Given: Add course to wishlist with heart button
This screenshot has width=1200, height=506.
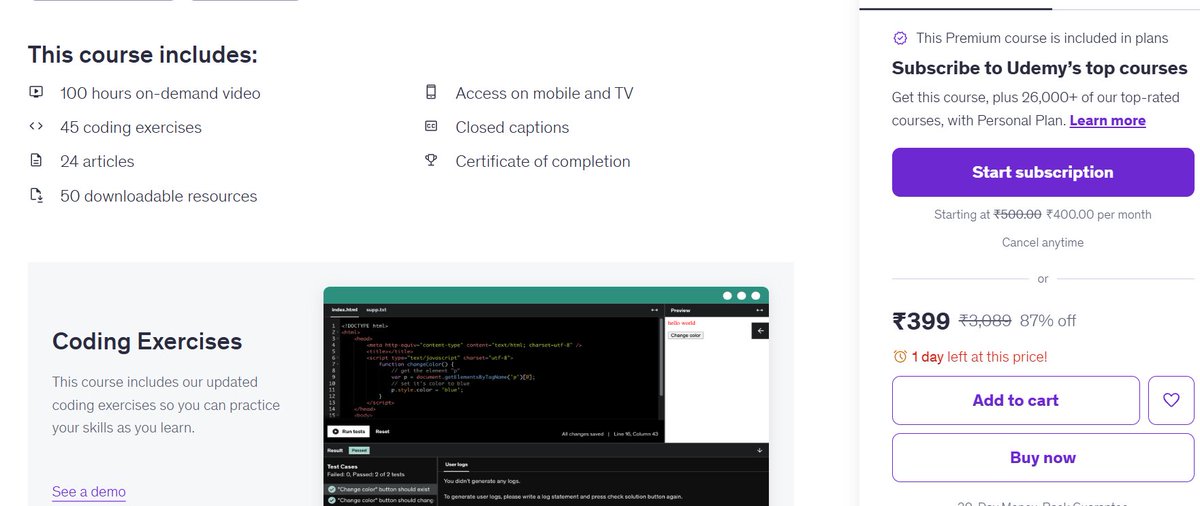Looking at the screenshot, I should 1171,400.
